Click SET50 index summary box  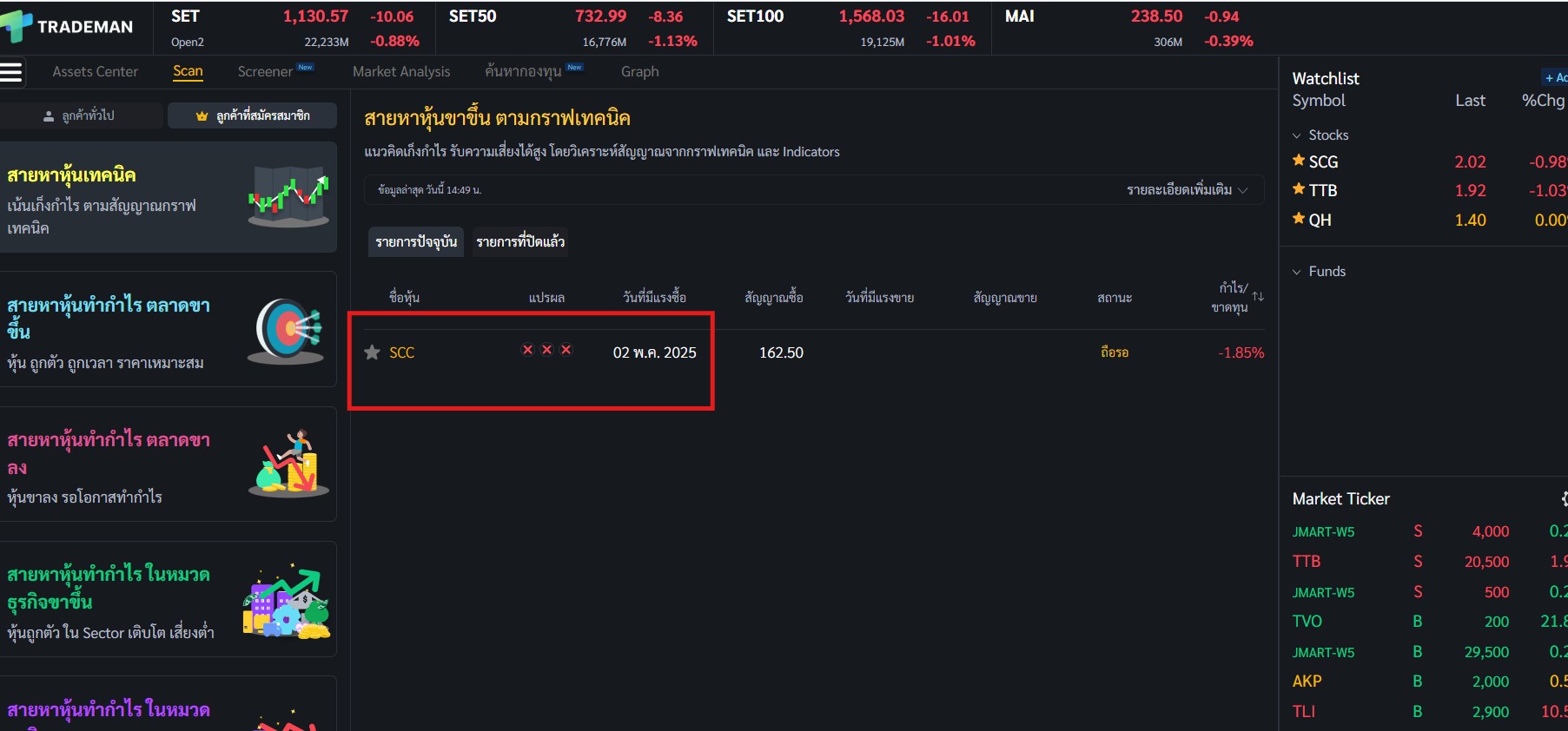click(x=573, y=29)
